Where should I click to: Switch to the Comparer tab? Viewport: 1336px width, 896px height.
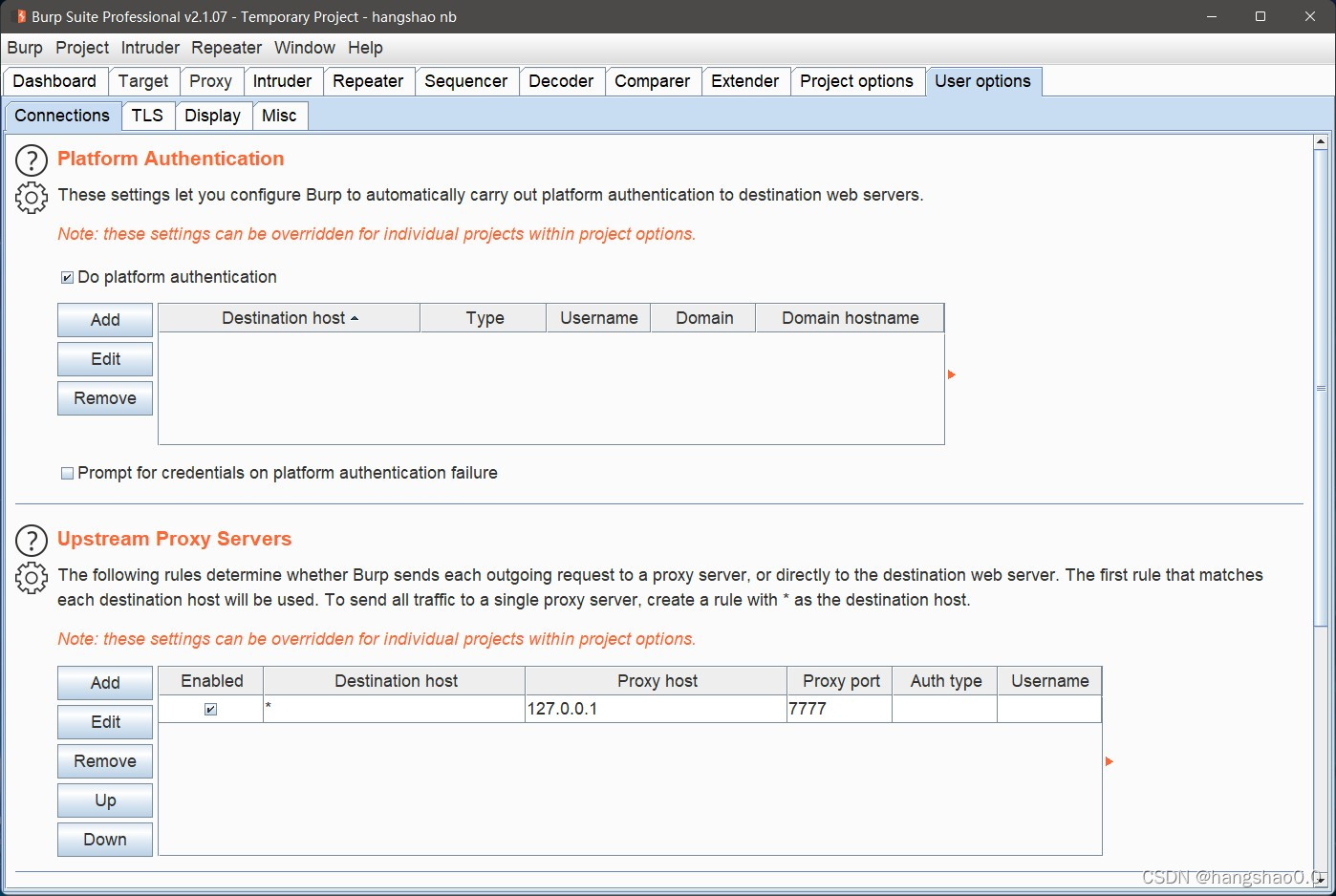[653, 81]
